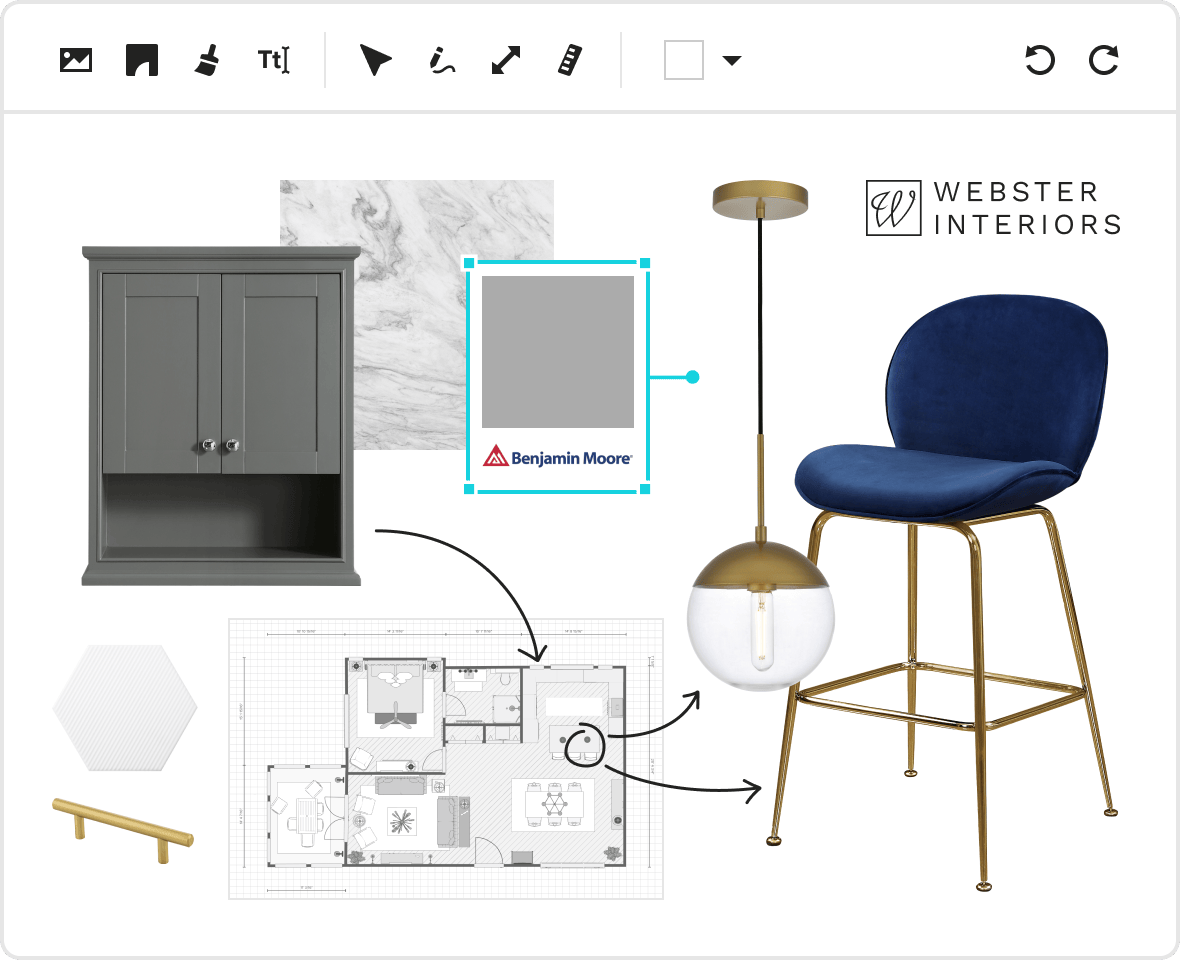The image size is (1180, 960).
Task: Click the top-left selection handle
Action: (469, 263)
